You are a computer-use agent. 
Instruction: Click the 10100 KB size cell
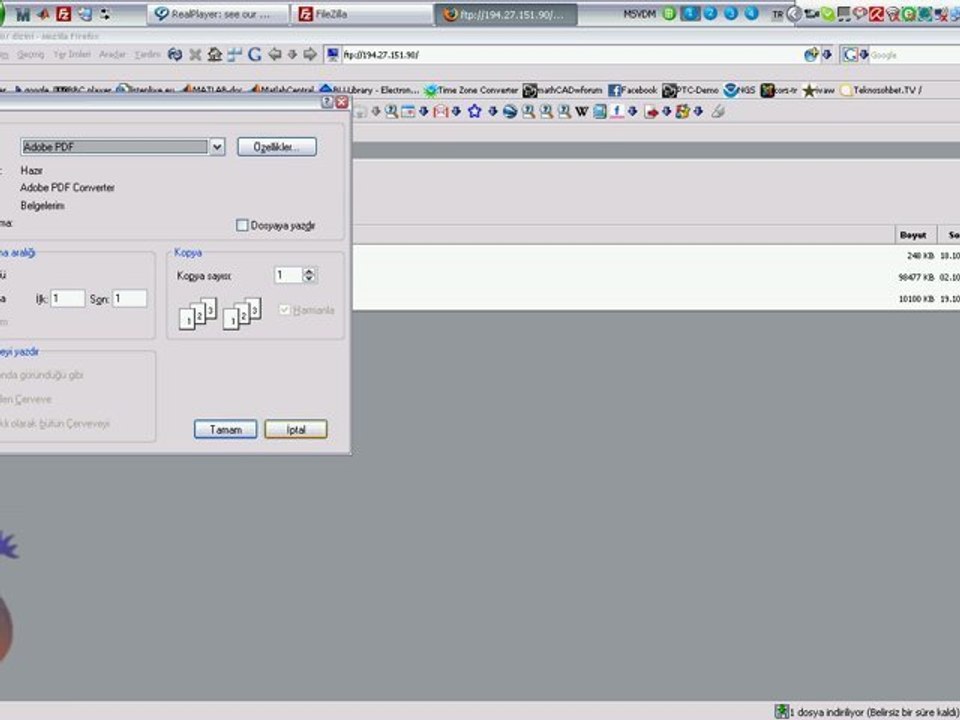(x=916, y=299)
